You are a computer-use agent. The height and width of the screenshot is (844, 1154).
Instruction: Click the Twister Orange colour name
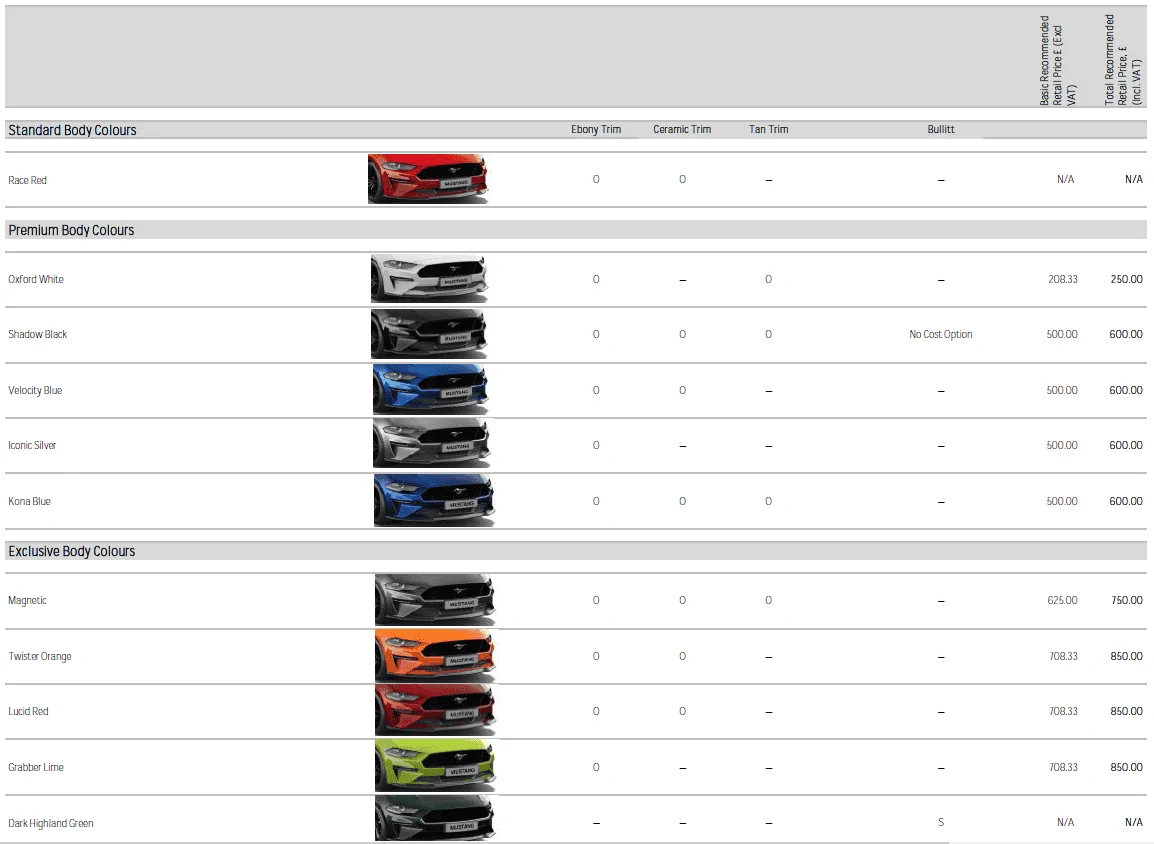tap(40, 656)
